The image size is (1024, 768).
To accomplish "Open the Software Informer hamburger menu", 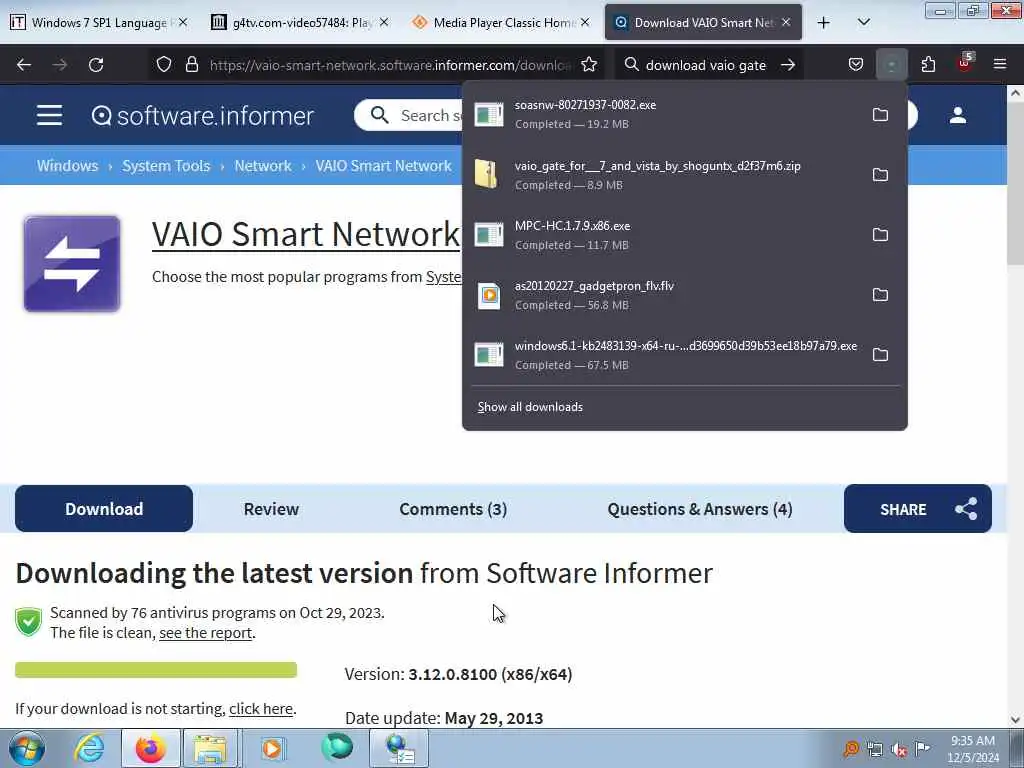I will pyautogui.click(x=50, y=116).
